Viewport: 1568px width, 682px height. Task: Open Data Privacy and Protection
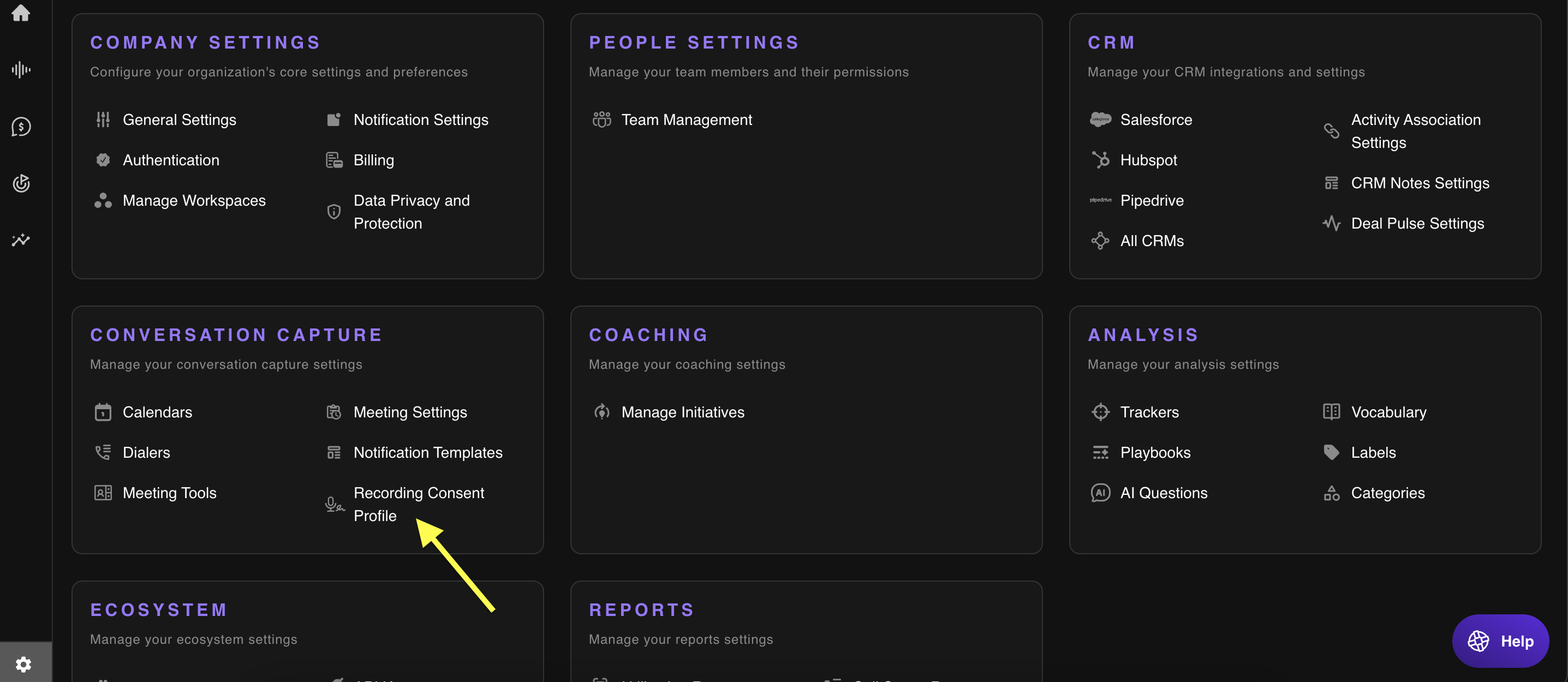point(411,212)
